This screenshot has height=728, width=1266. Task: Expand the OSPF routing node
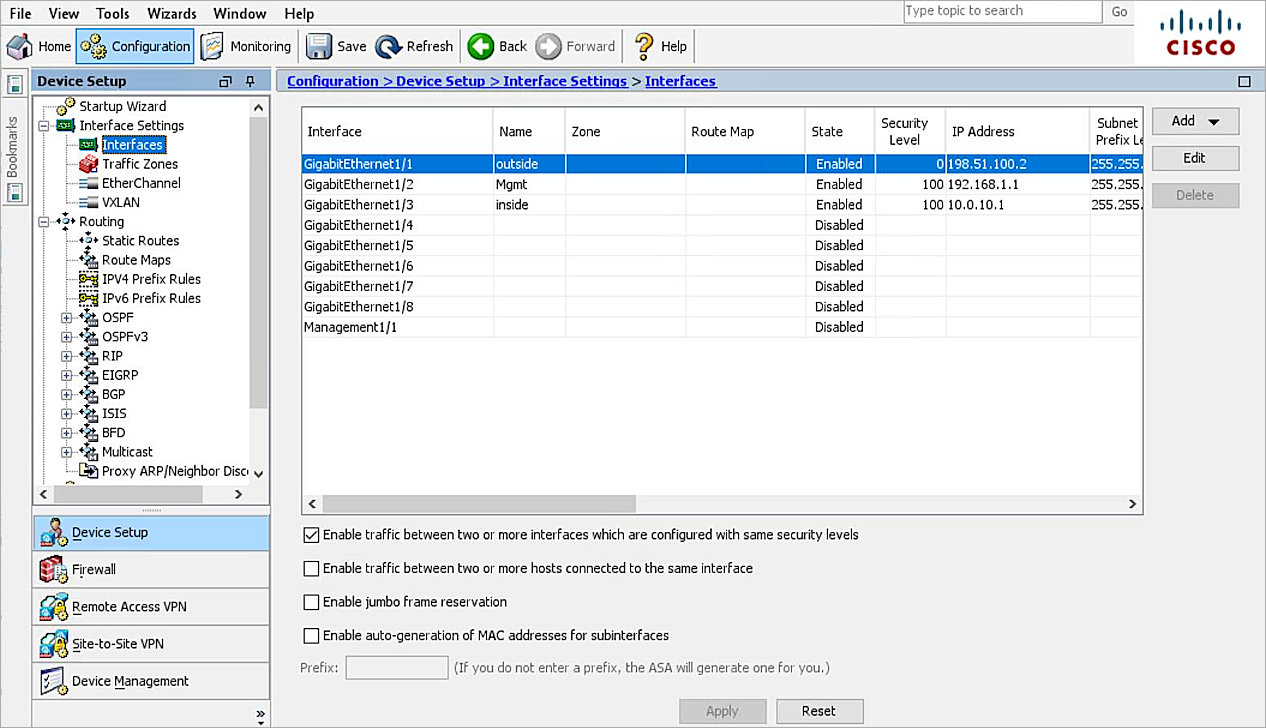click(65, 317)
